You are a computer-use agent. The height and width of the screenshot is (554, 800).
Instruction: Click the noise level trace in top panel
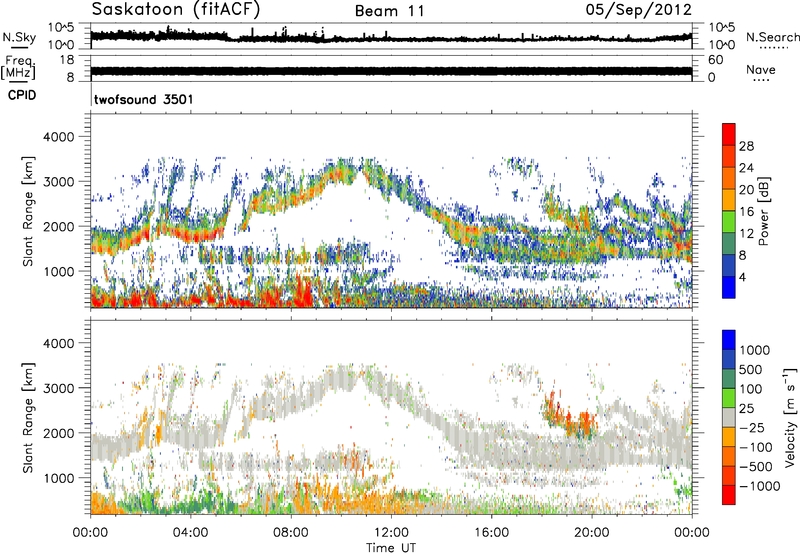(391, 36)
